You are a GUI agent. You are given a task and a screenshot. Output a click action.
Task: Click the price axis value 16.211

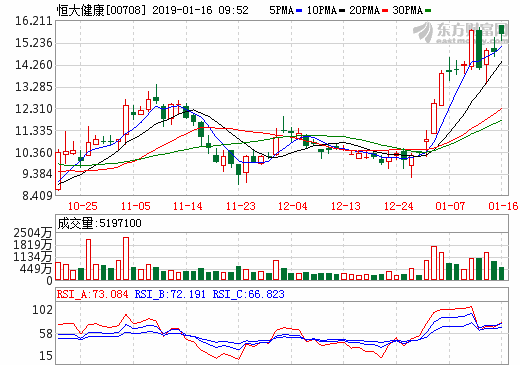[34, 21]
